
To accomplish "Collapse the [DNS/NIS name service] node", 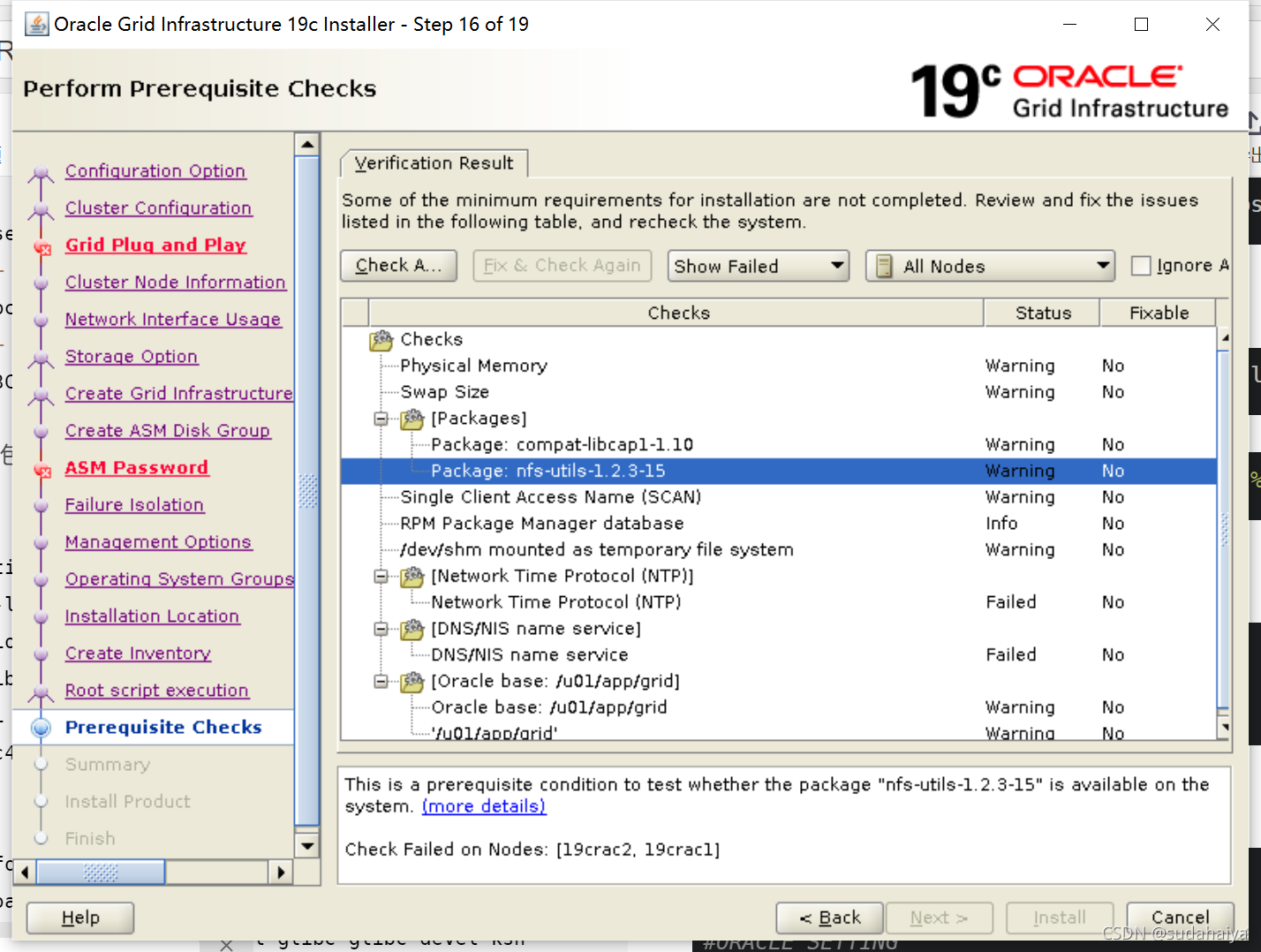I will click(x=381, y=630).
